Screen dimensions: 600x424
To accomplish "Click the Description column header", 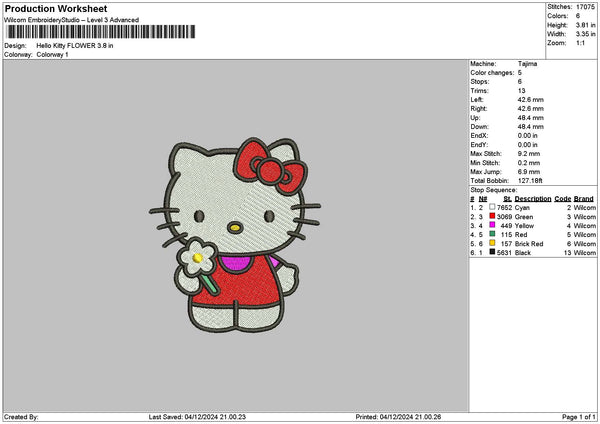I will coord(533,199).
